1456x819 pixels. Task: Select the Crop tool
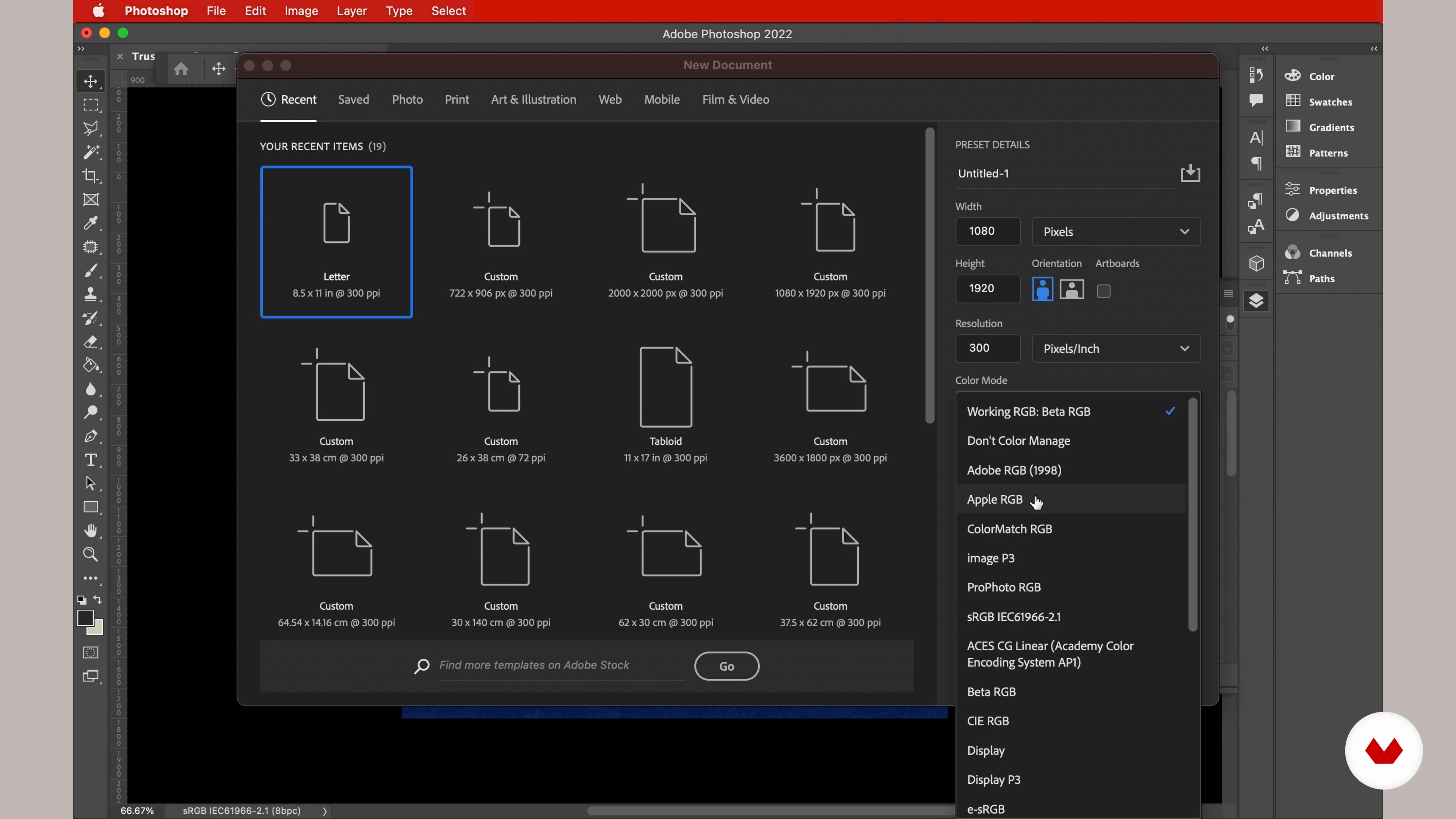click(91, 176)
